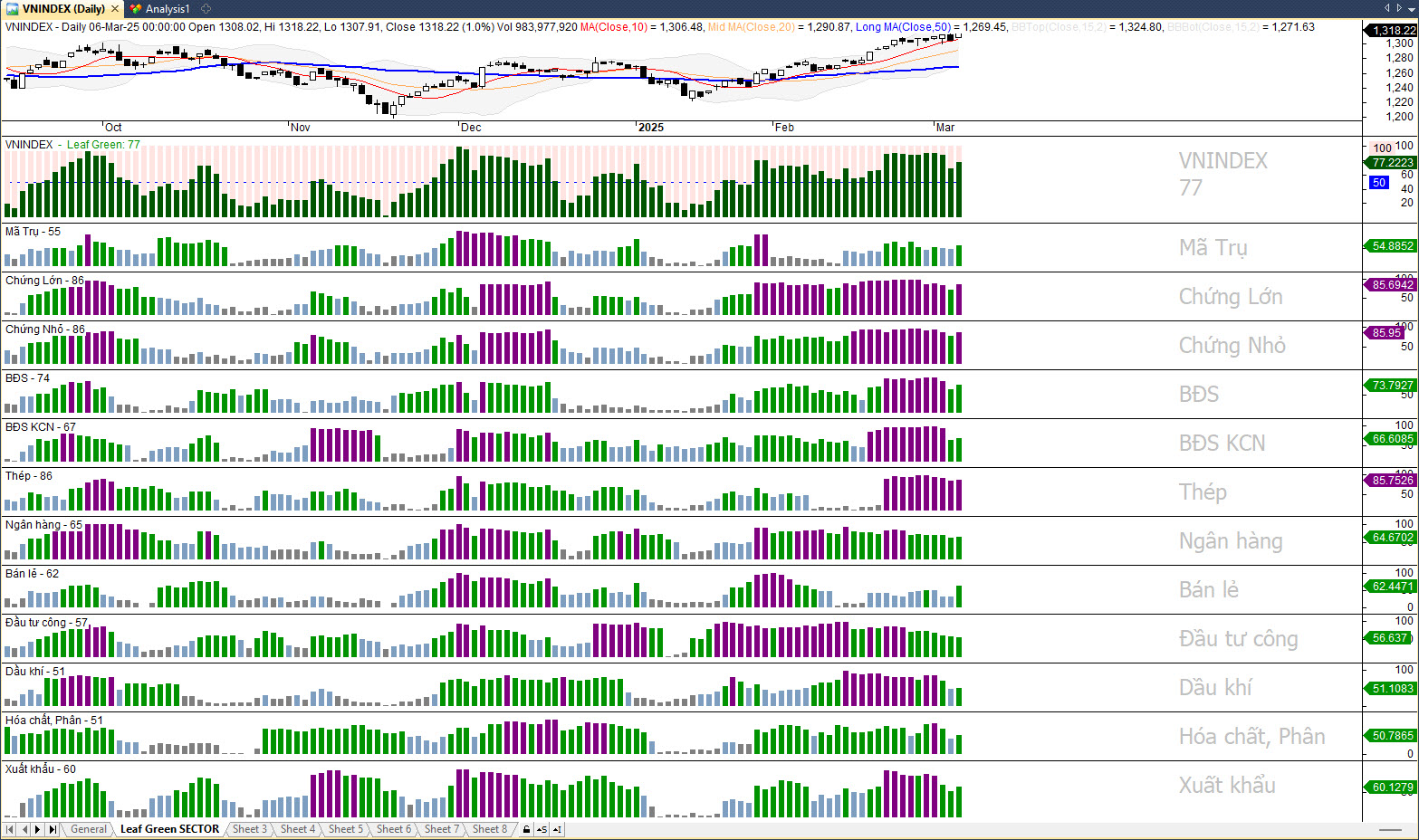Toggle the chart sheet lock icon
Image resolution: width=1419 pixels, height=840 pixels.
click(x=526, y=829)
